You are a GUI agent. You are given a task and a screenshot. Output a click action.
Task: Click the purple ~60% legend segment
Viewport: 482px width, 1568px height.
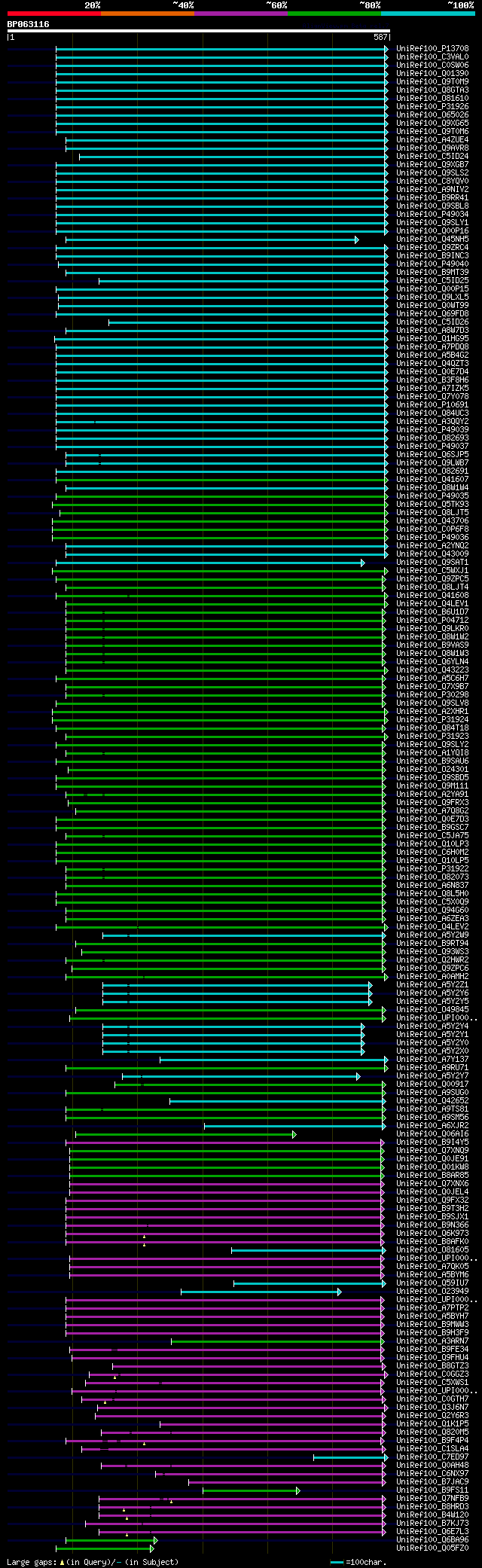click(241, 14)
